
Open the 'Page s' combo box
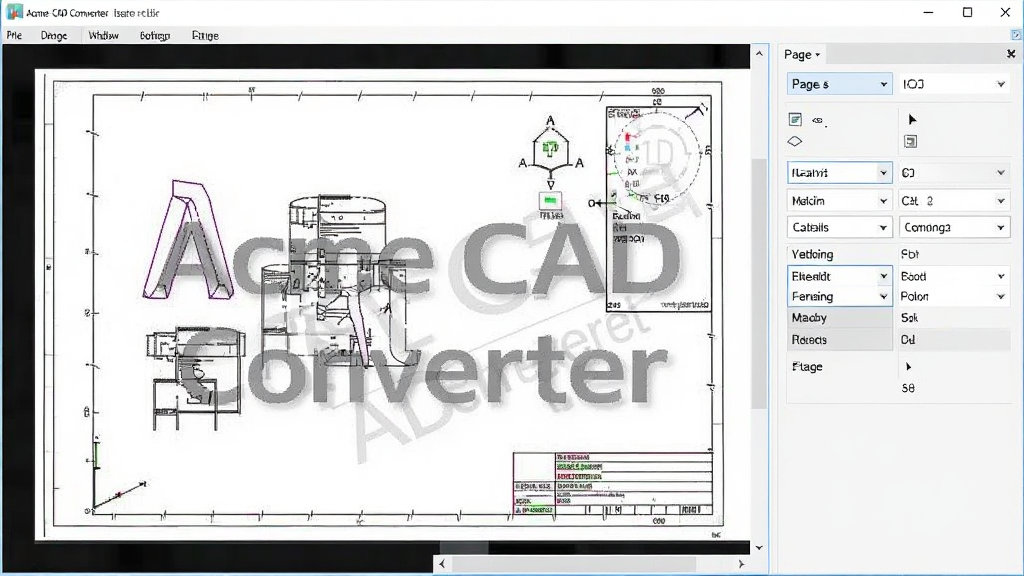[839, 84]
